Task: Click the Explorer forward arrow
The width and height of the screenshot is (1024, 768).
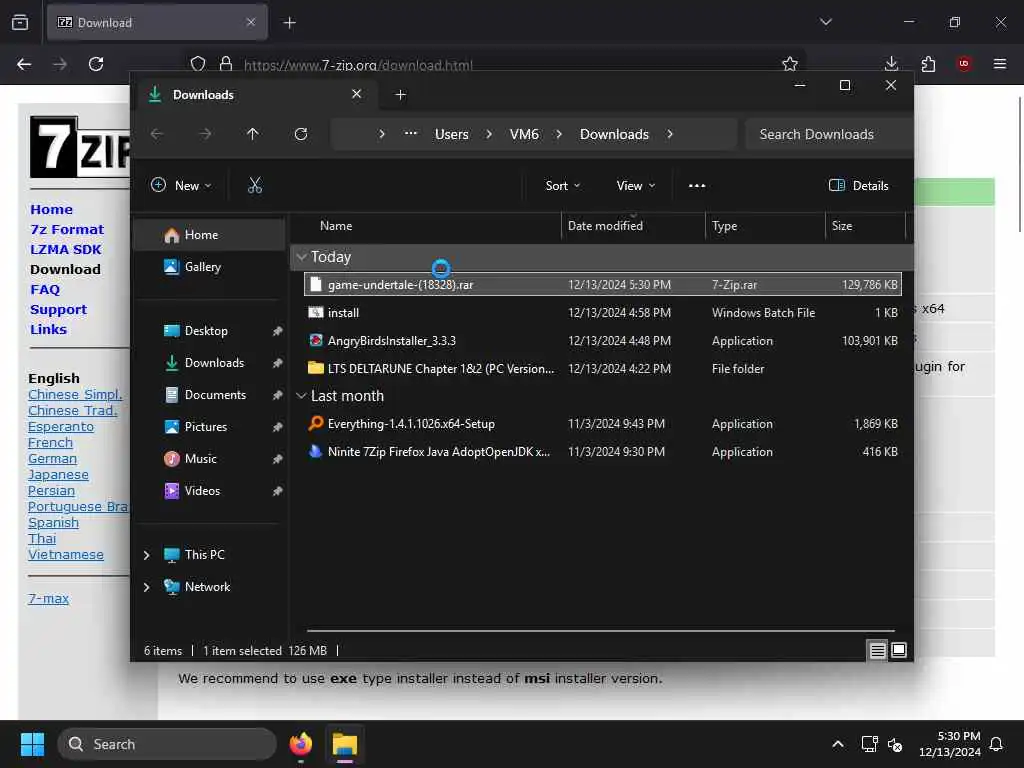Action: [205, 134]
